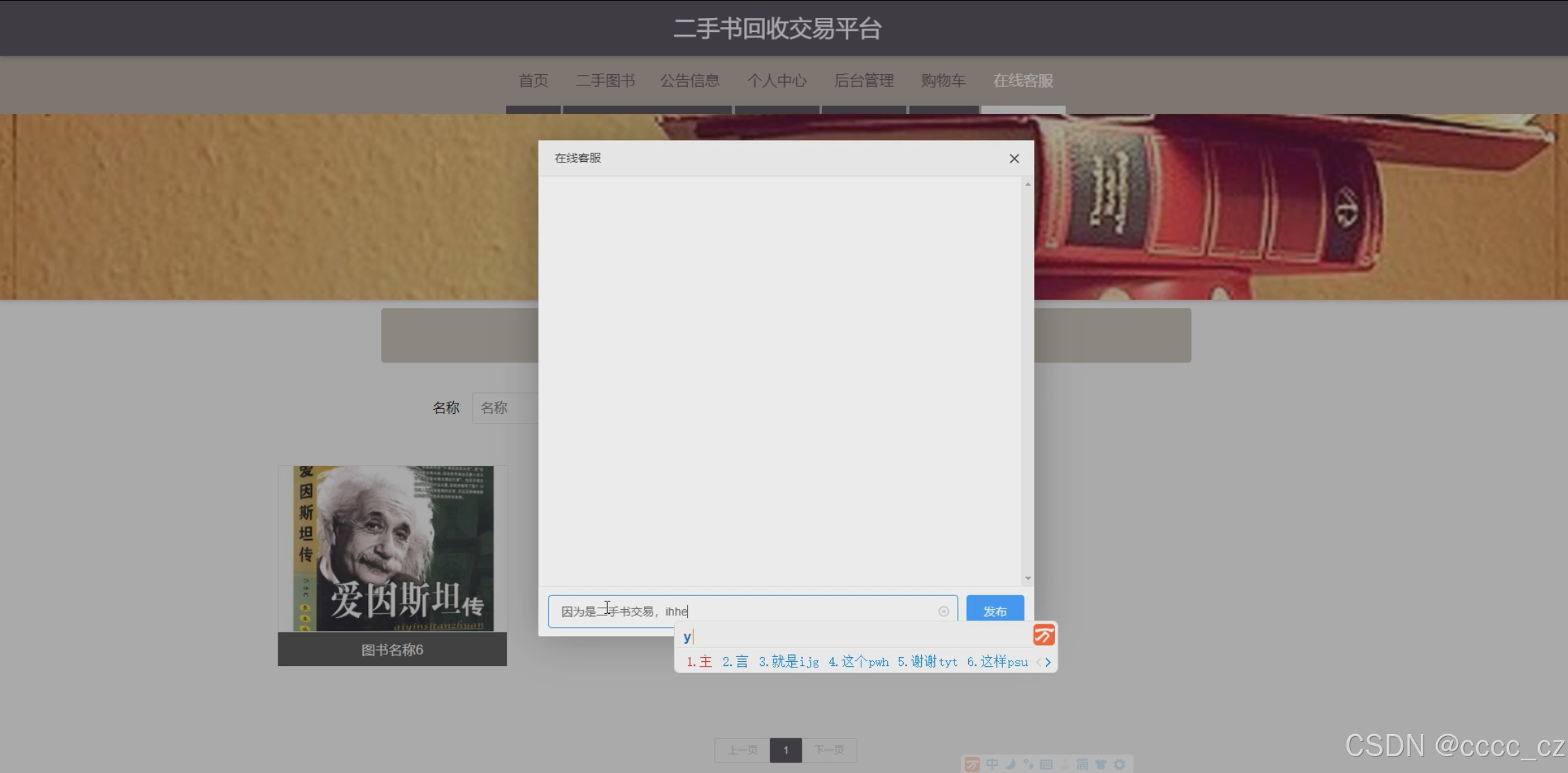Viewport: 1568px width, 773px height.
Task: Choose candidate 1 主 in IME list
Action: [700, 662]
